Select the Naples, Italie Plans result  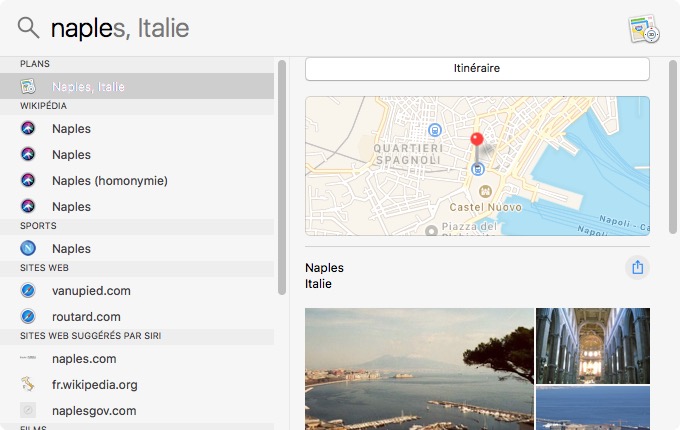(x=89, y=87)
